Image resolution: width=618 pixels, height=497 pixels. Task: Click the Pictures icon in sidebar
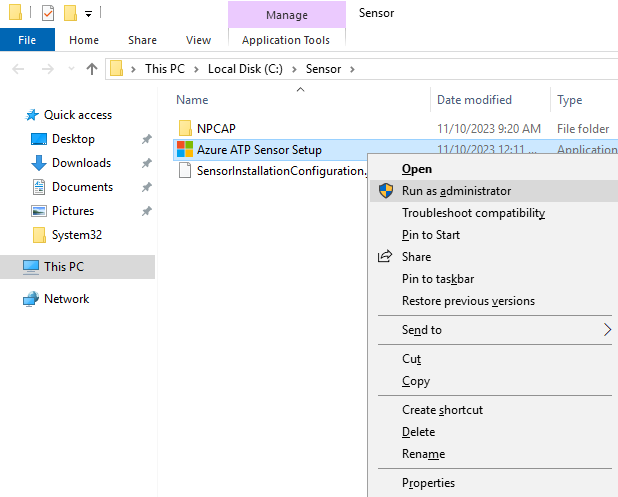(x=39, y=211)
